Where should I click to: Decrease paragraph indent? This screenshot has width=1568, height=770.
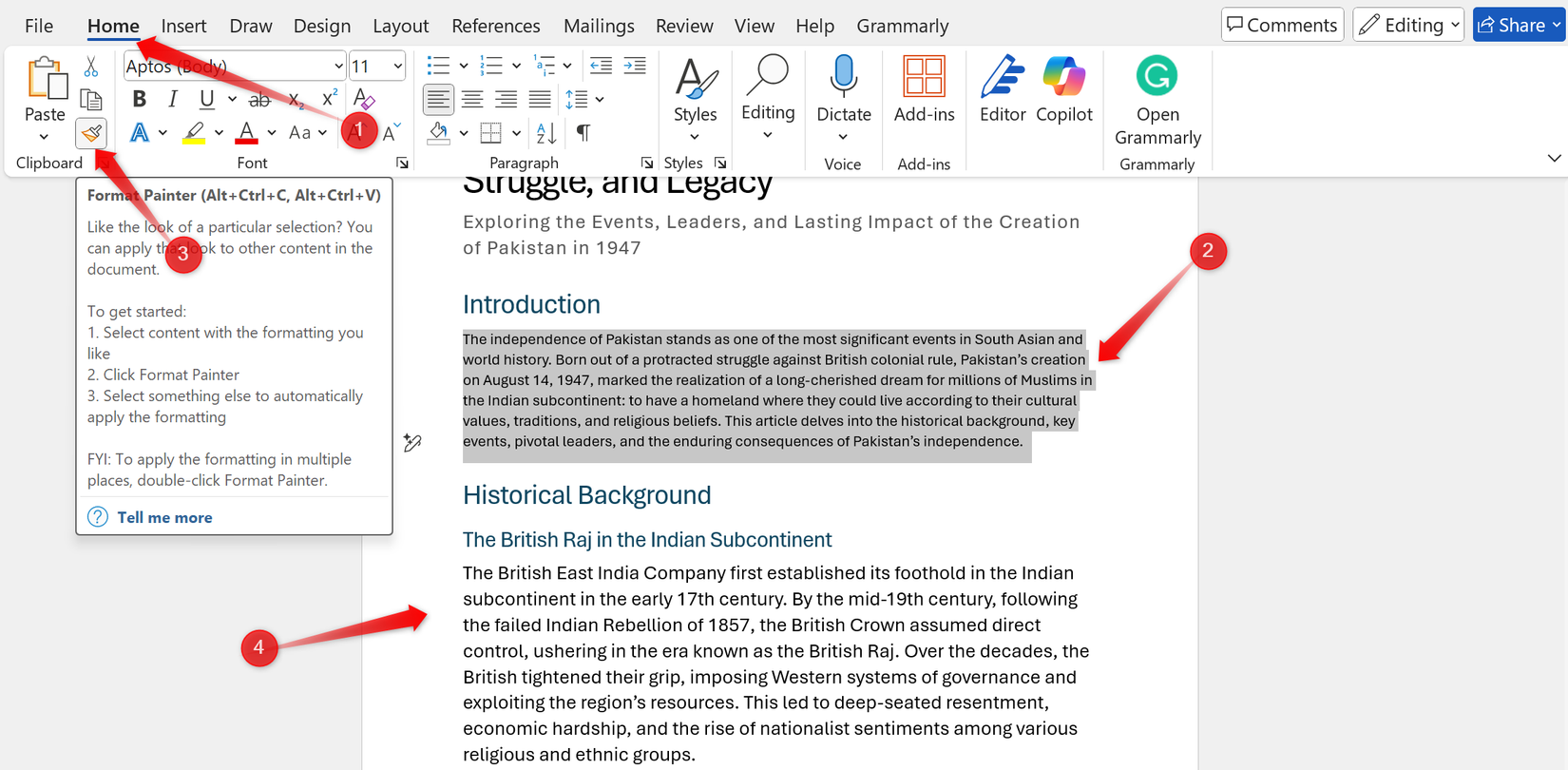click(x=601, y=66)
